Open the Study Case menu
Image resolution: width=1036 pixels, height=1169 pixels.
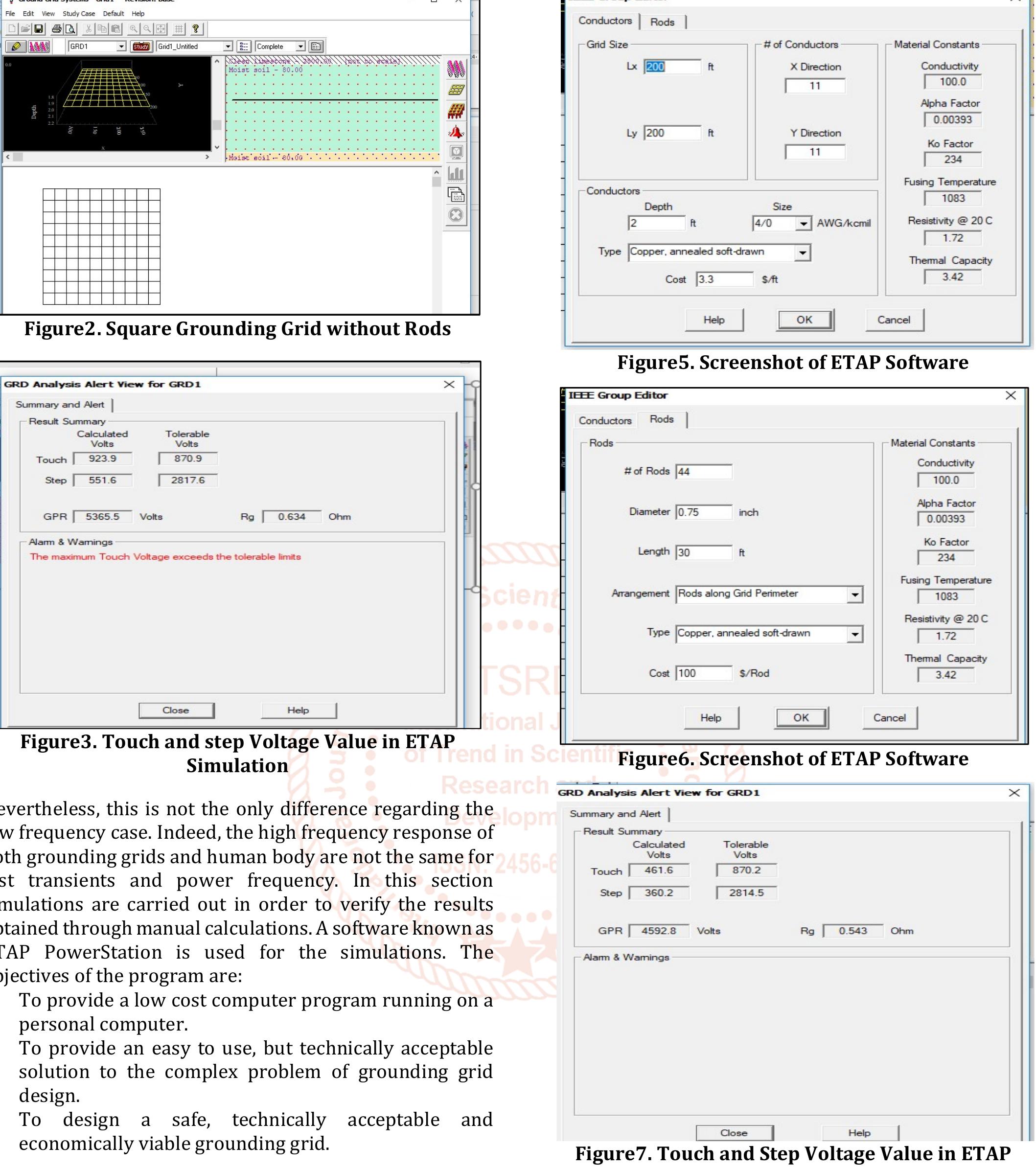tap(79, 14)
